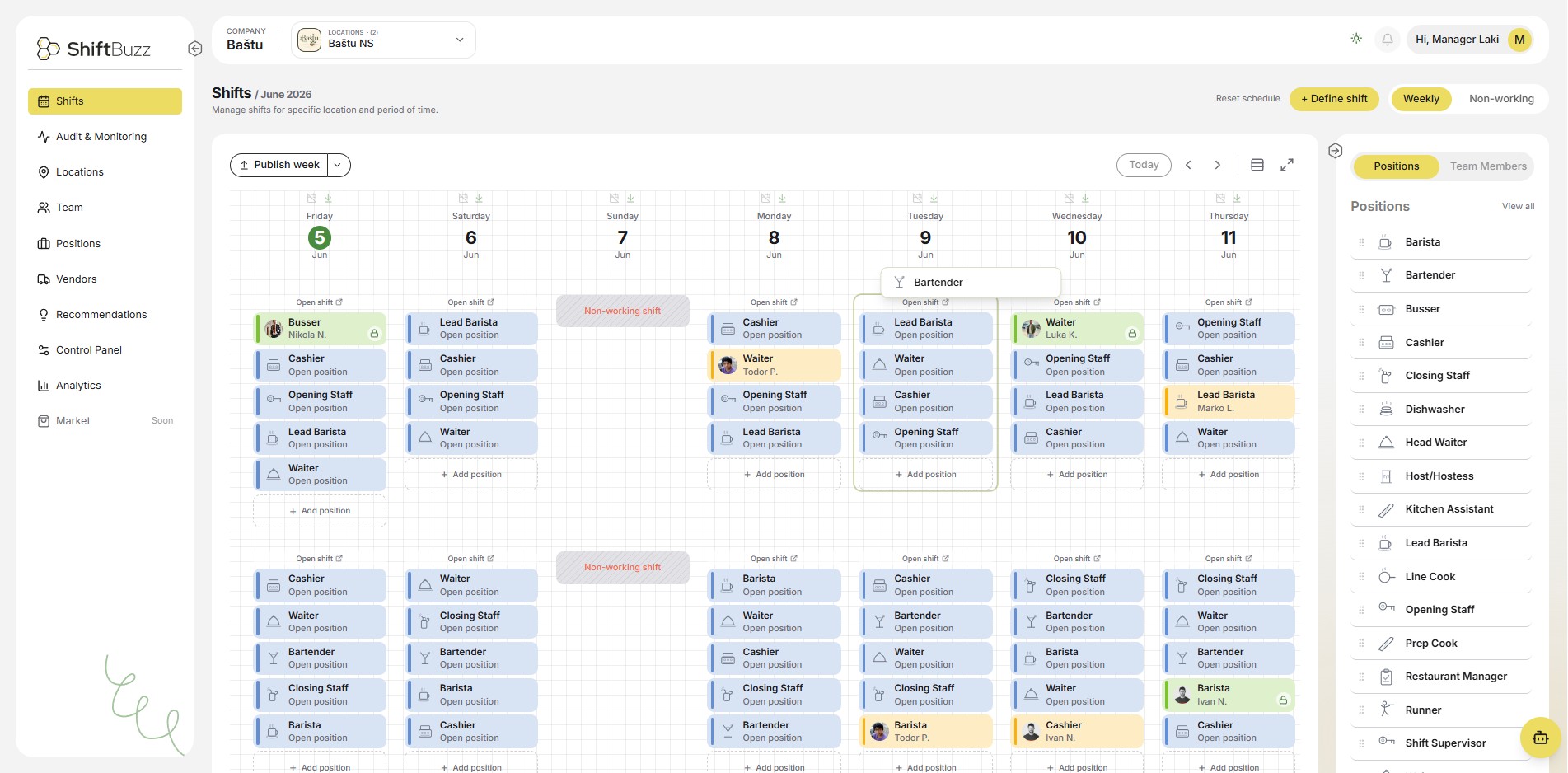
Task: Open the Team menu item
Action: pos(105,208)
